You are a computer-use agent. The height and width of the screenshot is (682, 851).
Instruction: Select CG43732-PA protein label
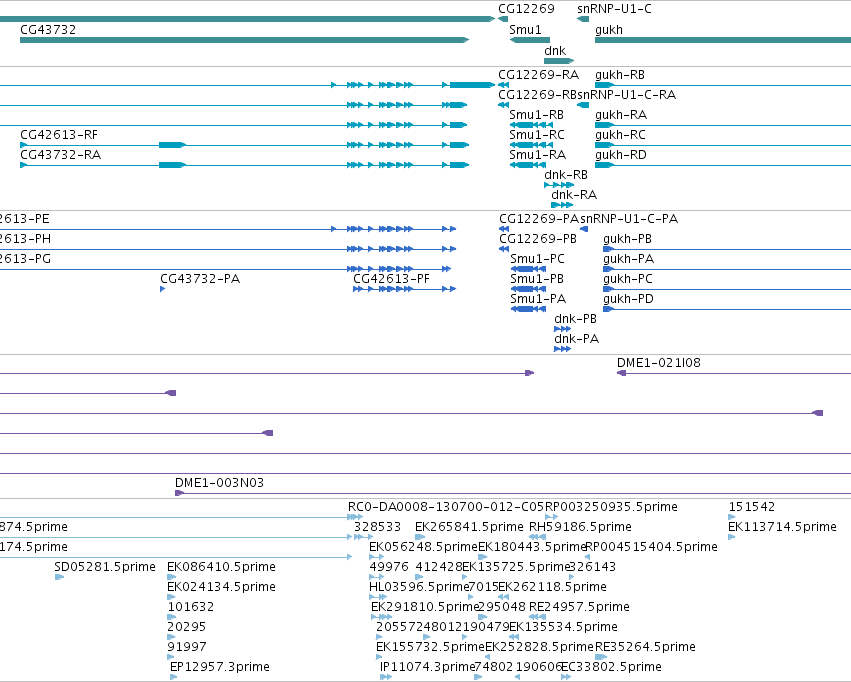pyautogui.click(x=200, y=279)
